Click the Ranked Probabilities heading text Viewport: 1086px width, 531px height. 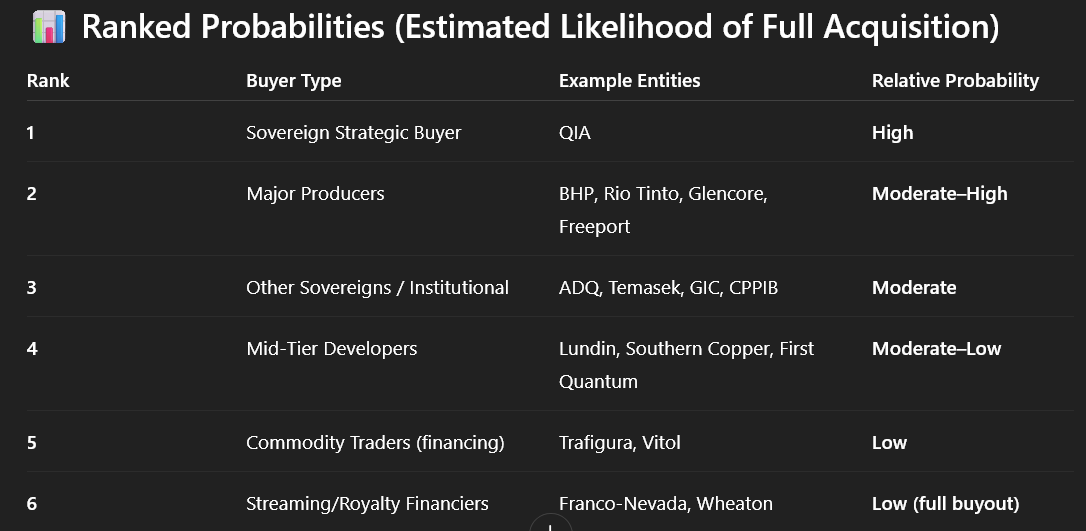pos(540,27)
